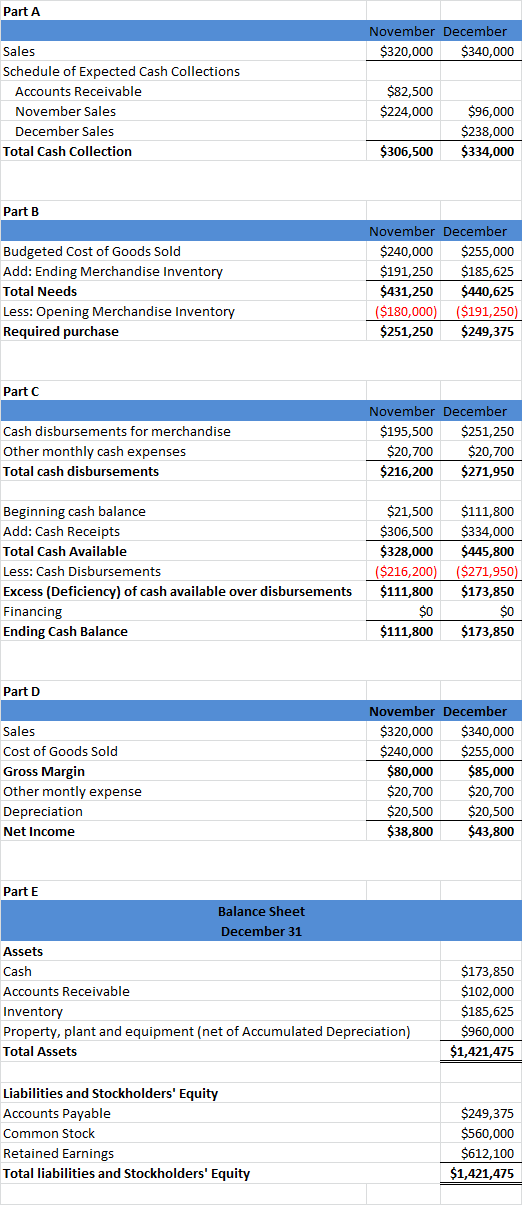Screen dimensions: 522x1205
Task: Select the 'Part D' heading
Action: pyautogui.click(x=22, y=691)
